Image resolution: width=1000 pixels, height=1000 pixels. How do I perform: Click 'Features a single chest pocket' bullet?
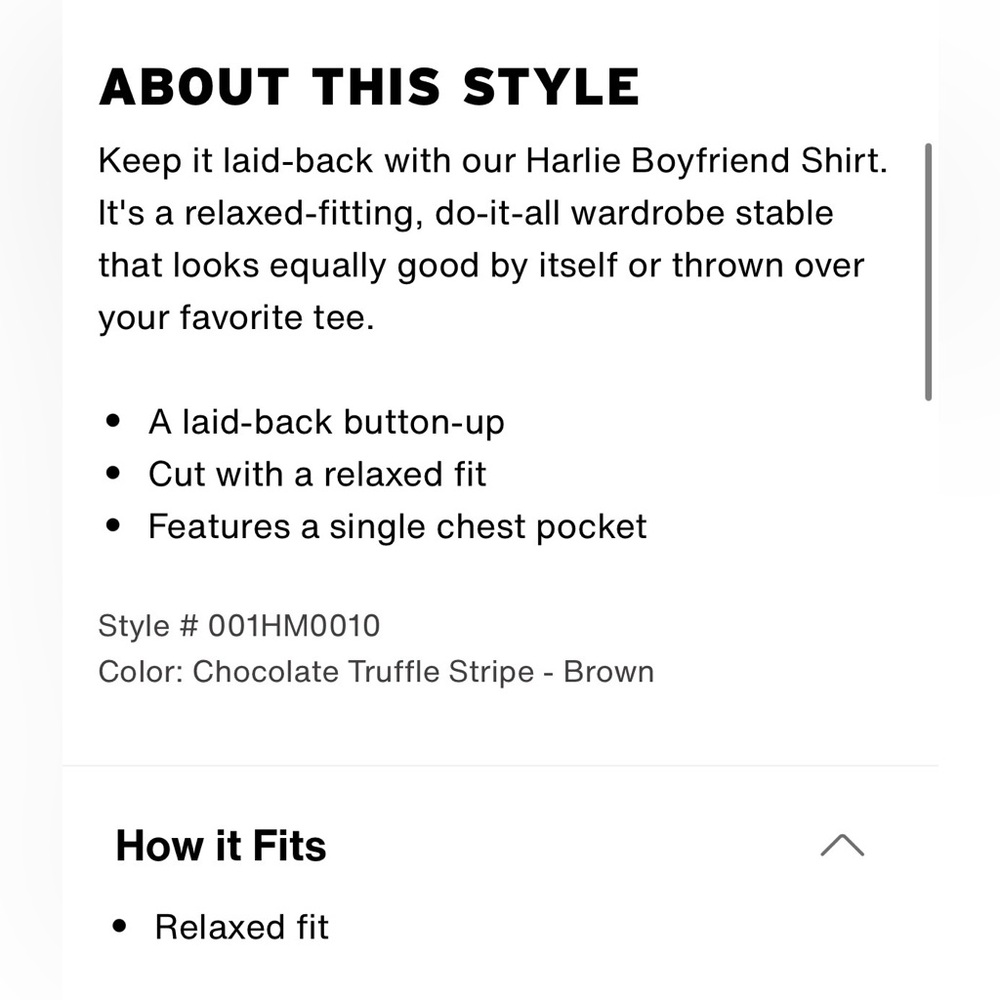tap(397, 527)
